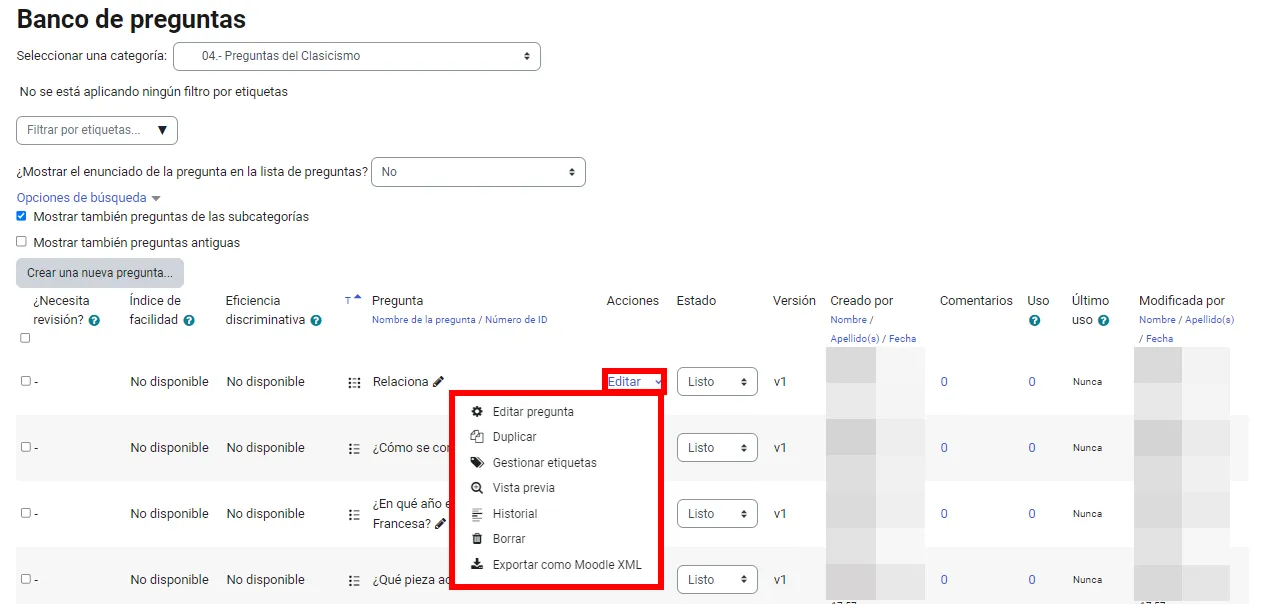Screen dimensions: 1267x604
Task: Click the trash icon for Borrar
Action: click(477, 539)
